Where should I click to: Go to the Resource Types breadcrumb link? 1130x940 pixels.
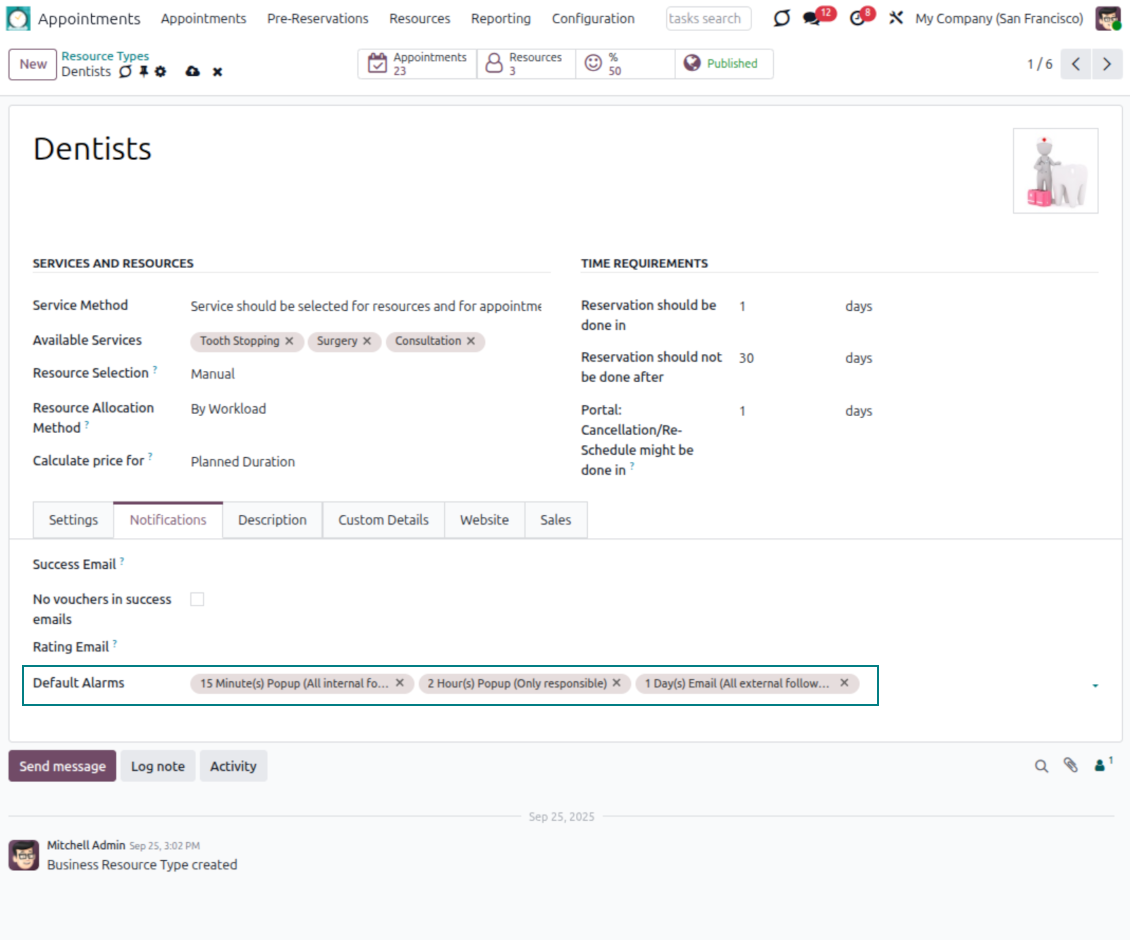tap(105, 56)
